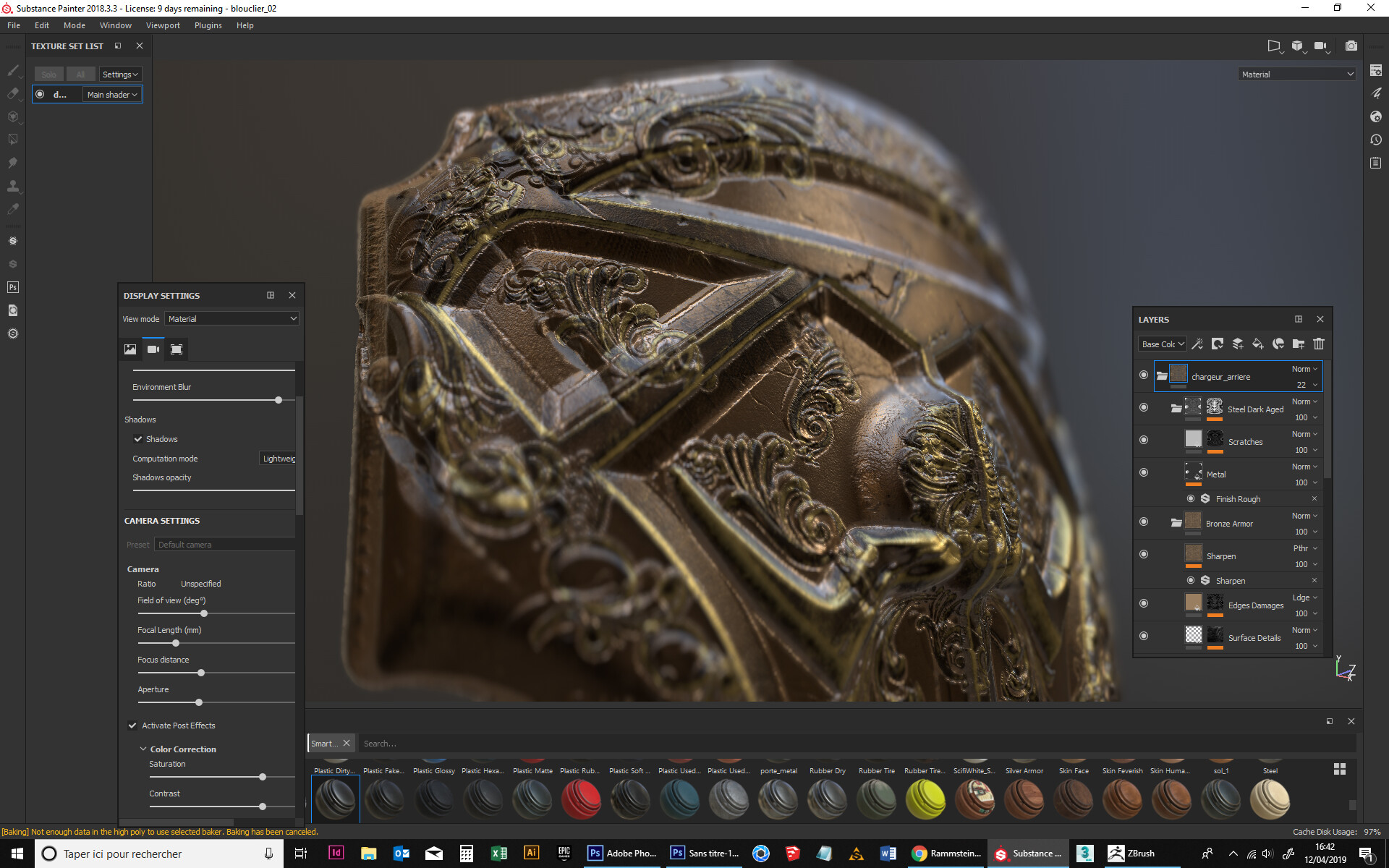The width and height of the screenshot is (1389, 868).
Task: Click the shelf Search field
Action: tap(857, 744)
